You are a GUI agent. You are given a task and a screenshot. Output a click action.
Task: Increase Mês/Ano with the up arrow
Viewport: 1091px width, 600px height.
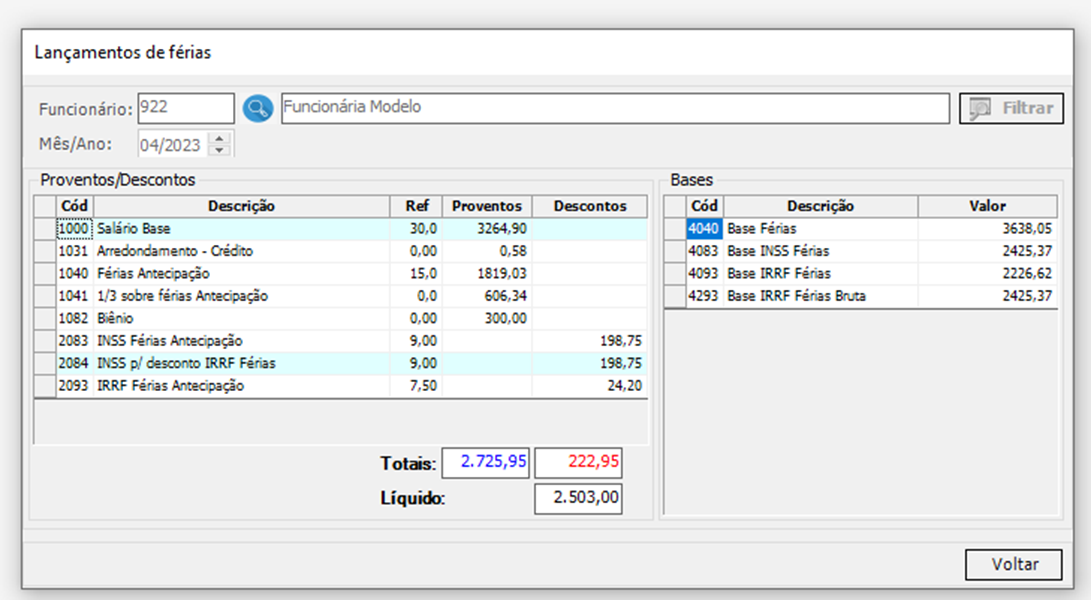(x=220, y=139)
